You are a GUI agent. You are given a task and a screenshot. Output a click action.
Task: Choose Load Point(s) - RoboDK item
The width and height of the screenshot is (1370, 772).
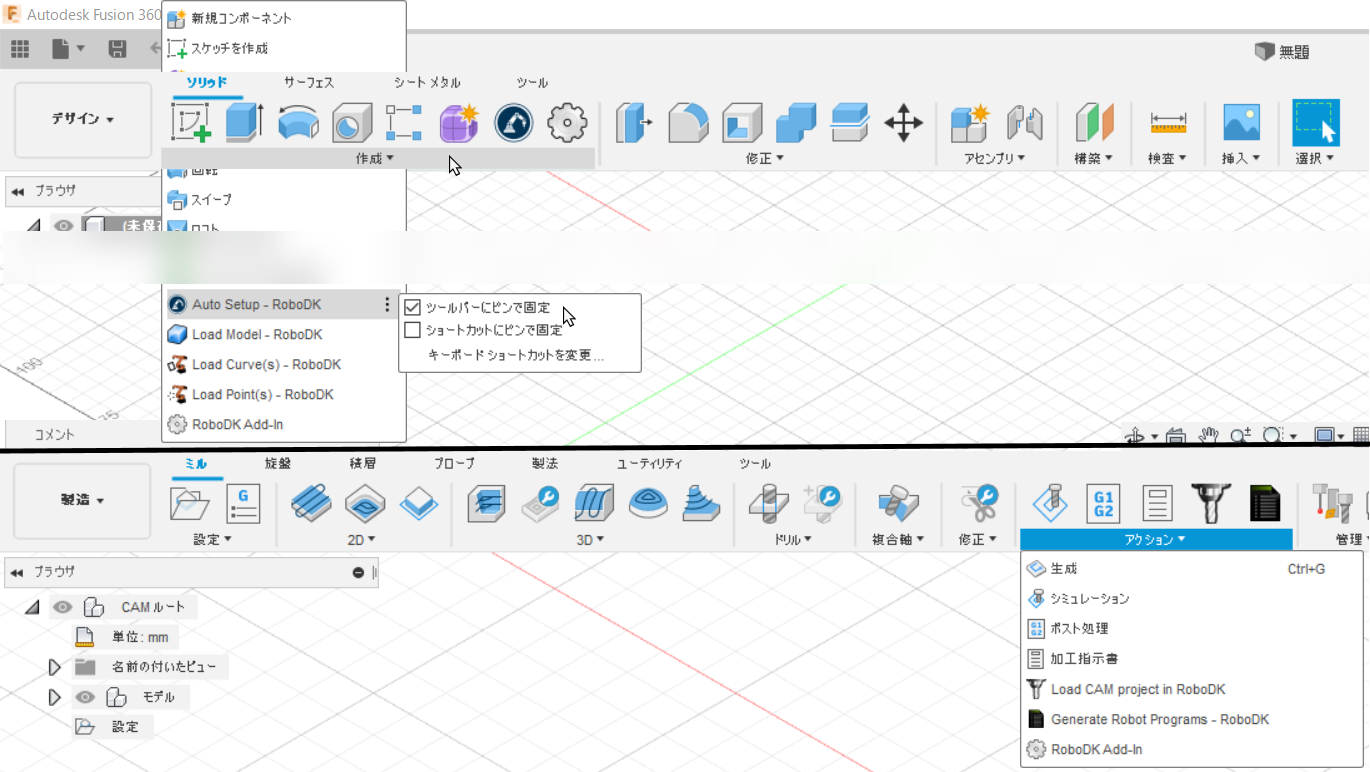click(285, 394)
